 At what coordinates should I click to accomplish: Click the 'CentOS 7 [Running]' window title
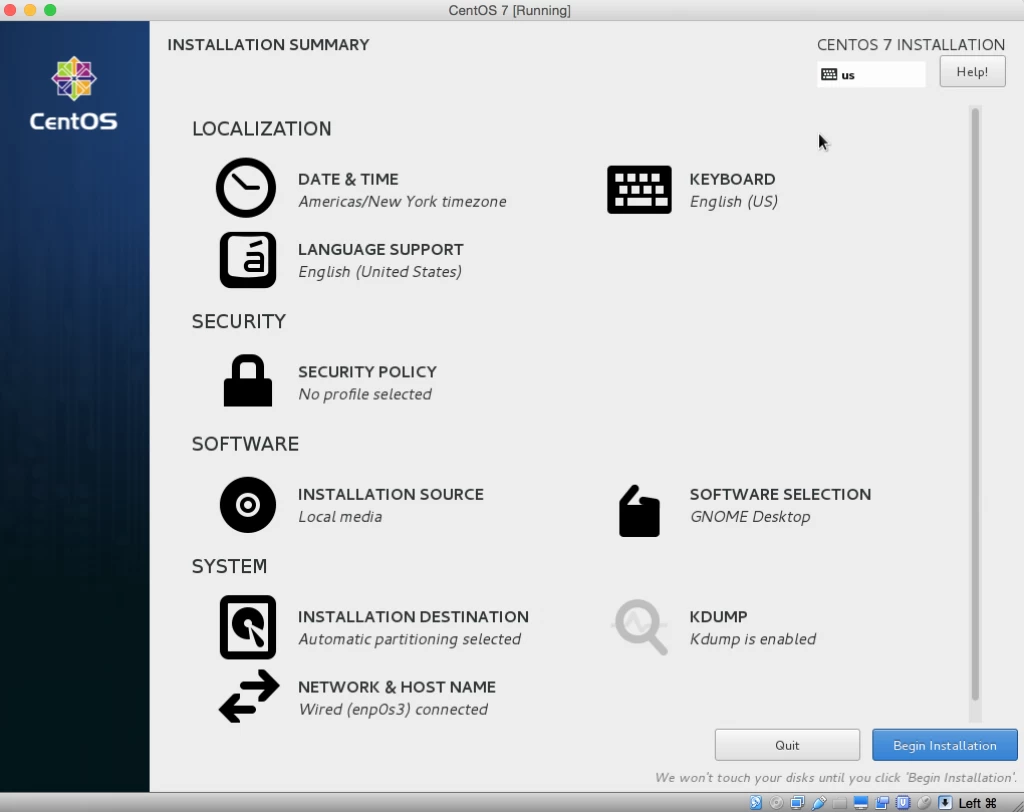click(509, 10)
